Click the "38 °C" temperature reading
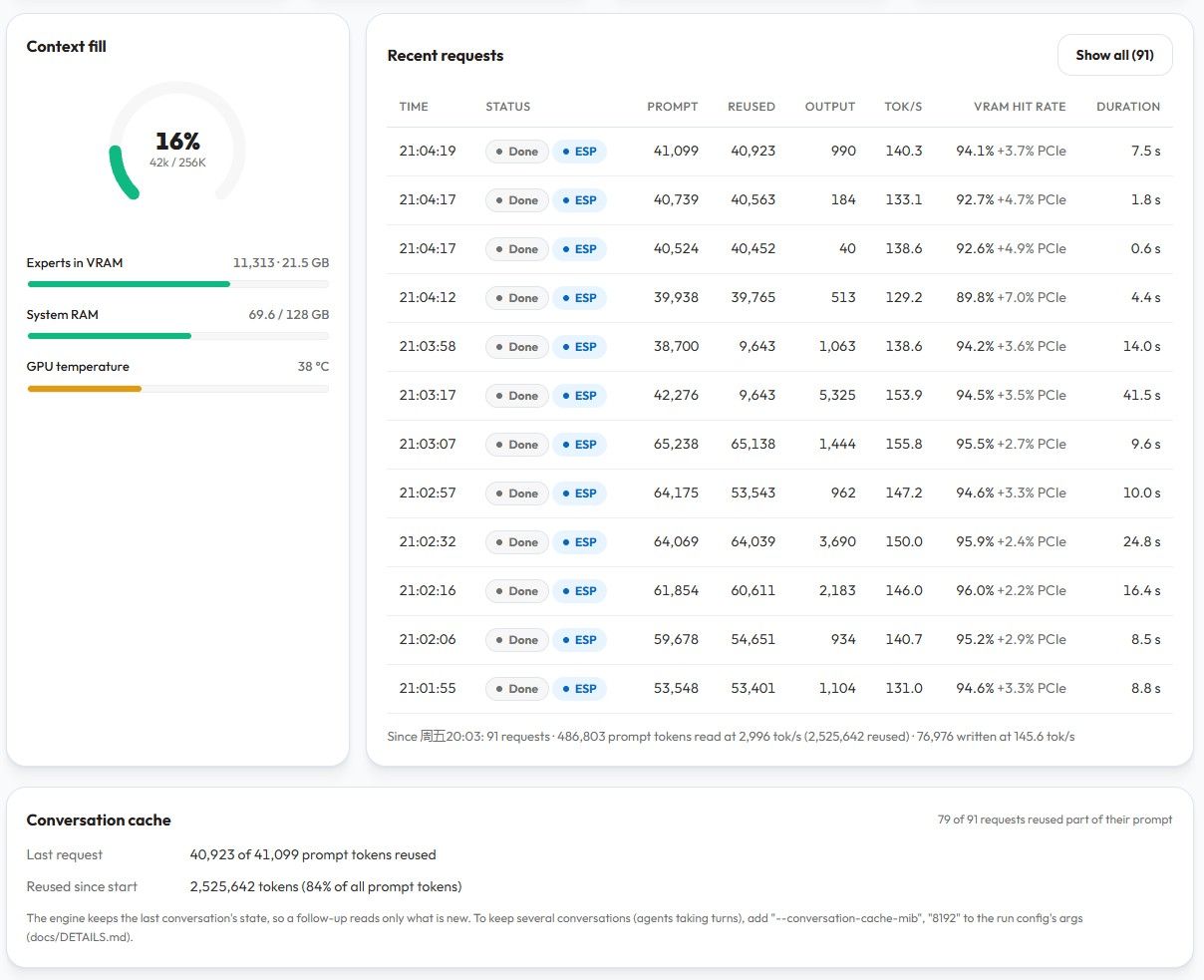The image size is (1204, 980). point(313,367)
